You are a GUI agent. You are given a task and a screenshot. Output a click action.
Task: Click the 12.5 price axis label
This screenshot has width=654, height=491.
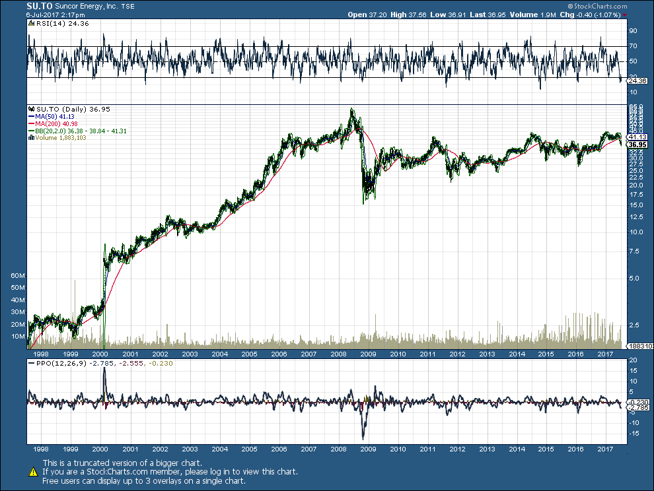pos(636,217)
